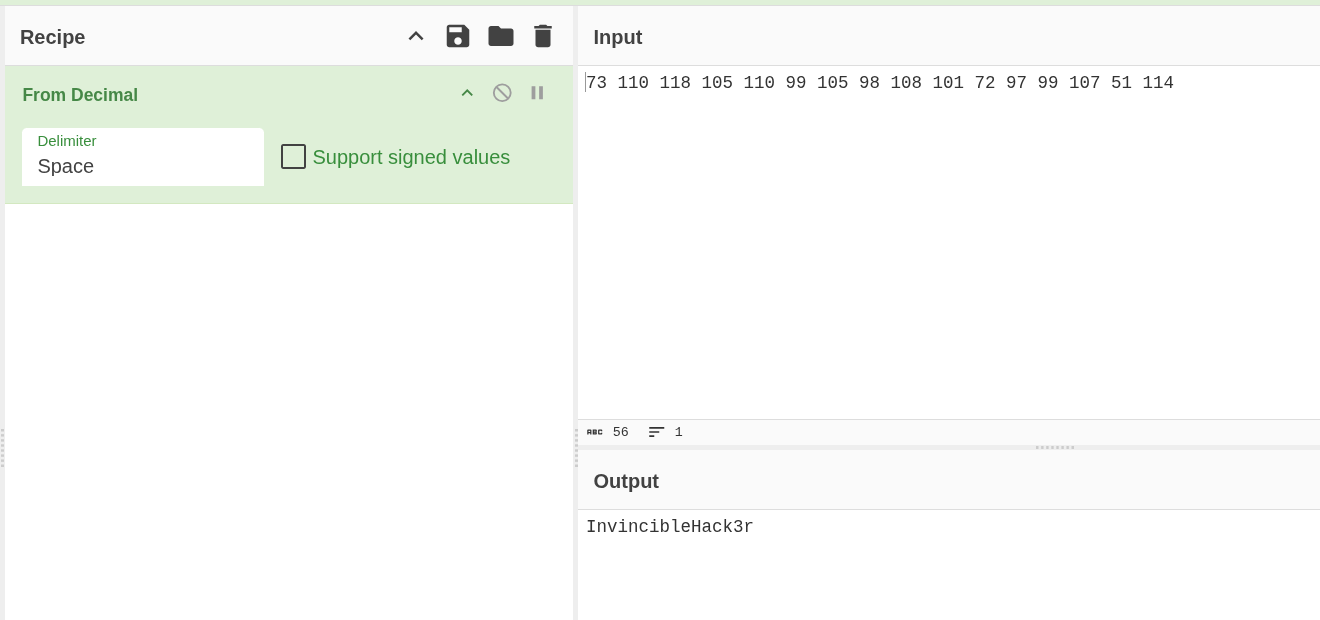Clear the recipe with the trash icon
The height and width of the screenshot is (620, 1320).
[x=543, y=37]
